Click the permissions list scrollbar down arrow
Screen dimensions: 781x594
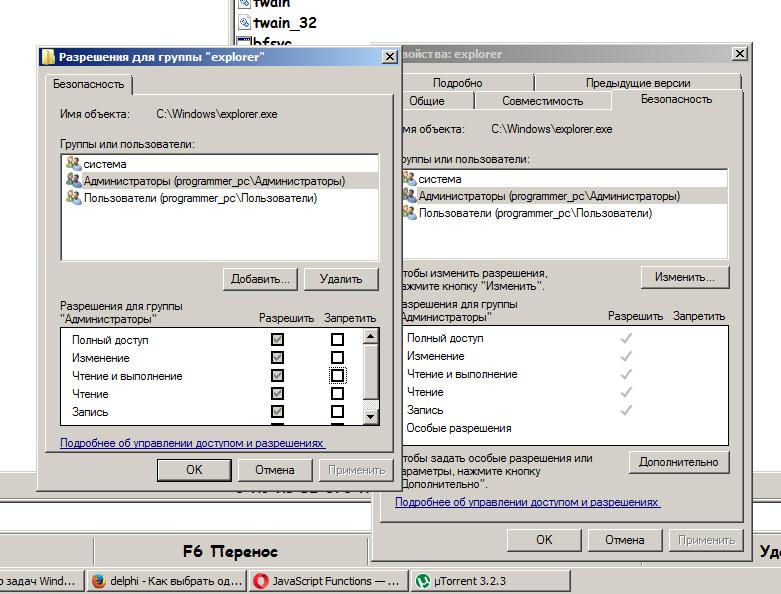coord(370,416)
